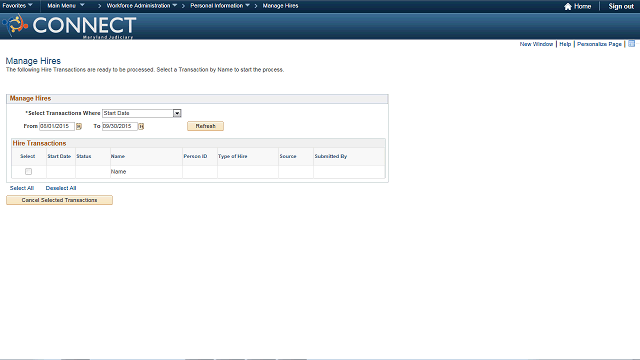Click the From date input field

click(x=57, y=126)
